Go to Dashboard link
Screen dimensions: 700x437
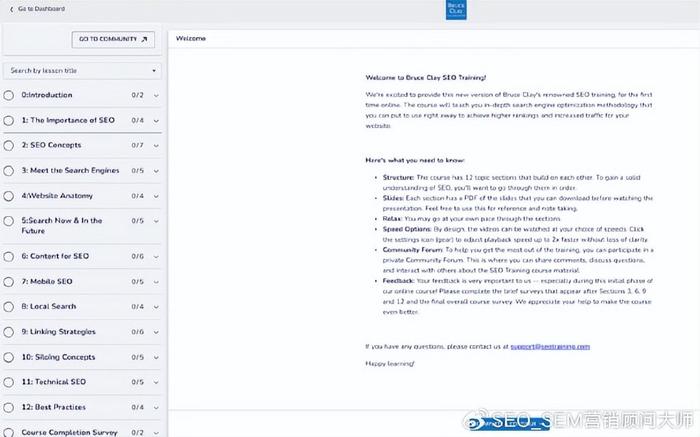pos(41,9)
